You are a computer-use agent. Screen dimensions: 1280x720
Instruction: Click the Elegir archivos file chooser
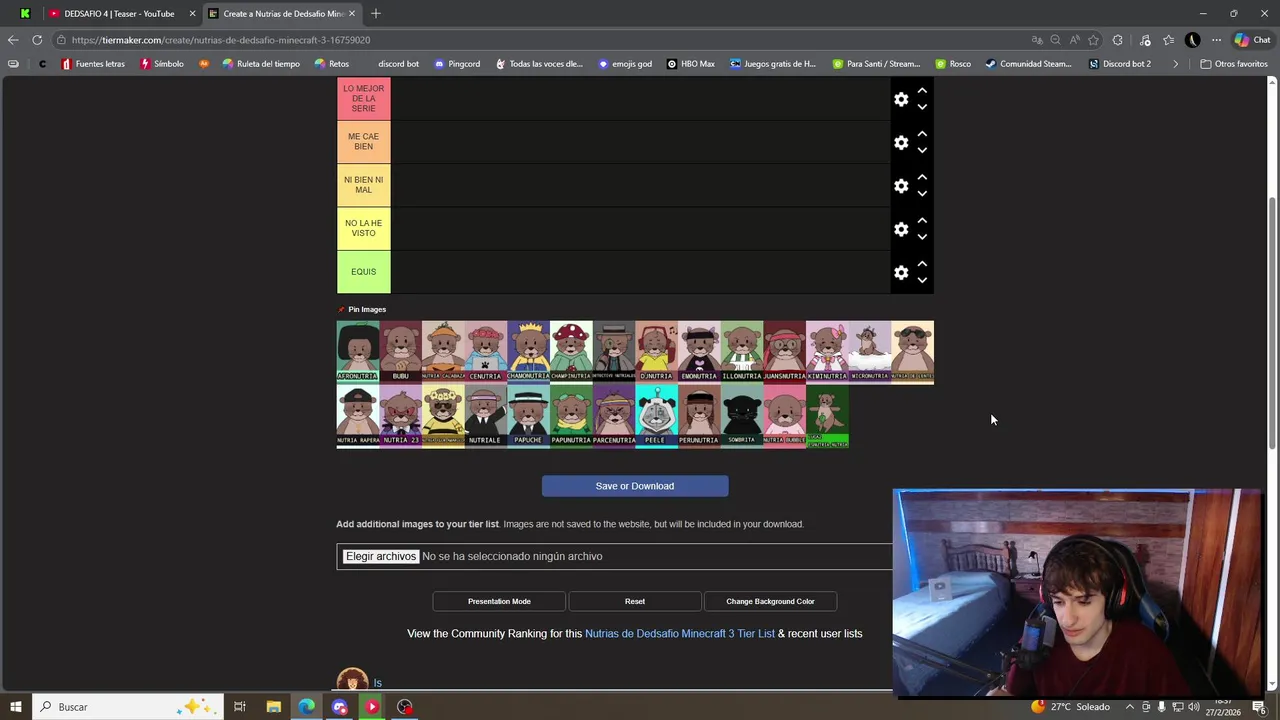(380, 556)
